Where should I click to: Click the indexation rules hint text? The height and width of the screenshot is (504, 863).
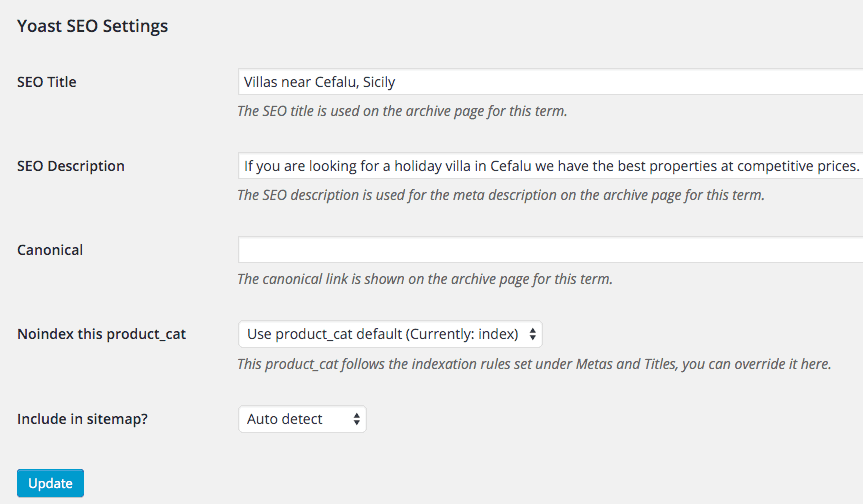(534, 364)
